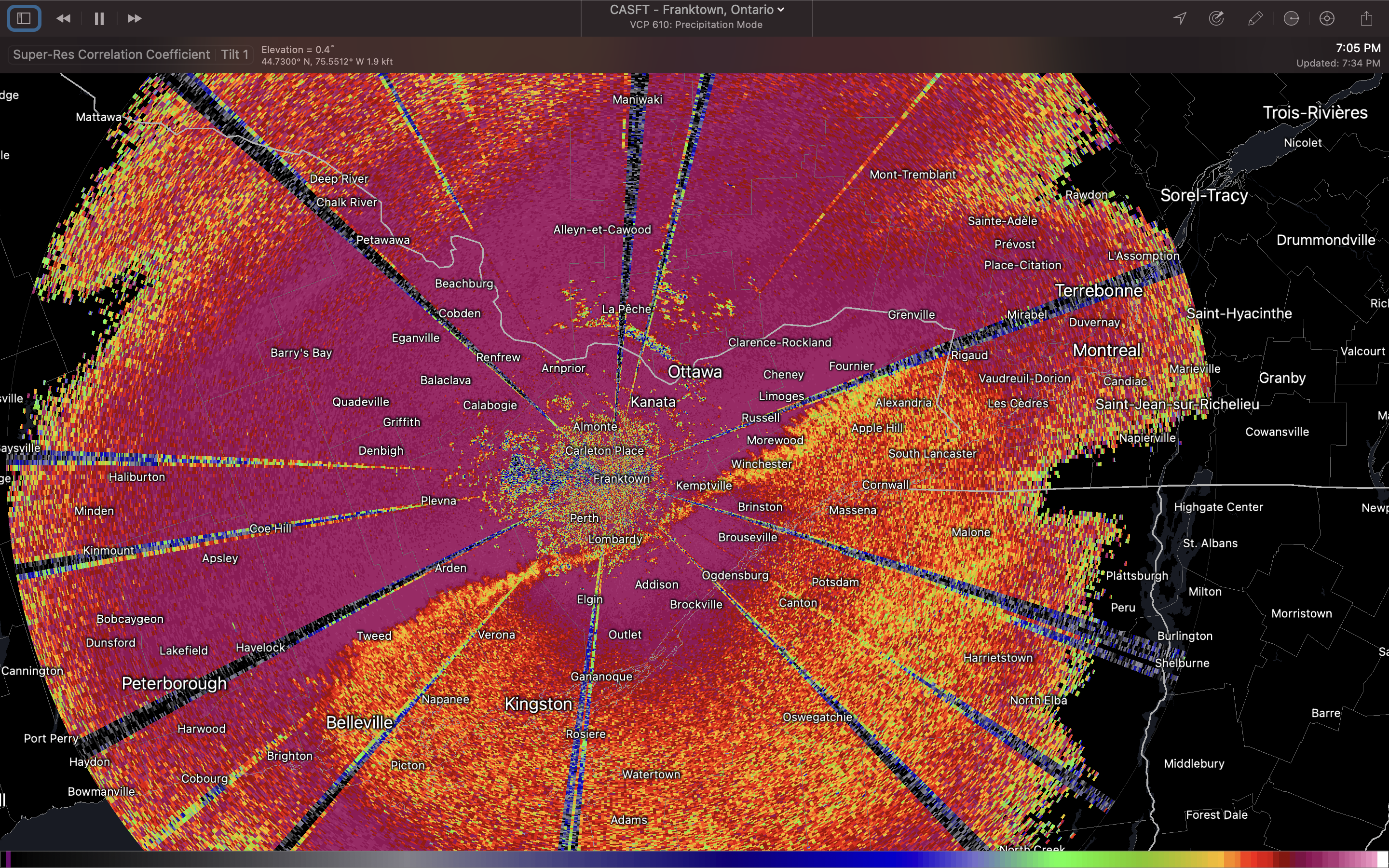This screenshot has height=868, width=1389.
Task: Click the Mont-Tremblant map label
Action: 912,175
